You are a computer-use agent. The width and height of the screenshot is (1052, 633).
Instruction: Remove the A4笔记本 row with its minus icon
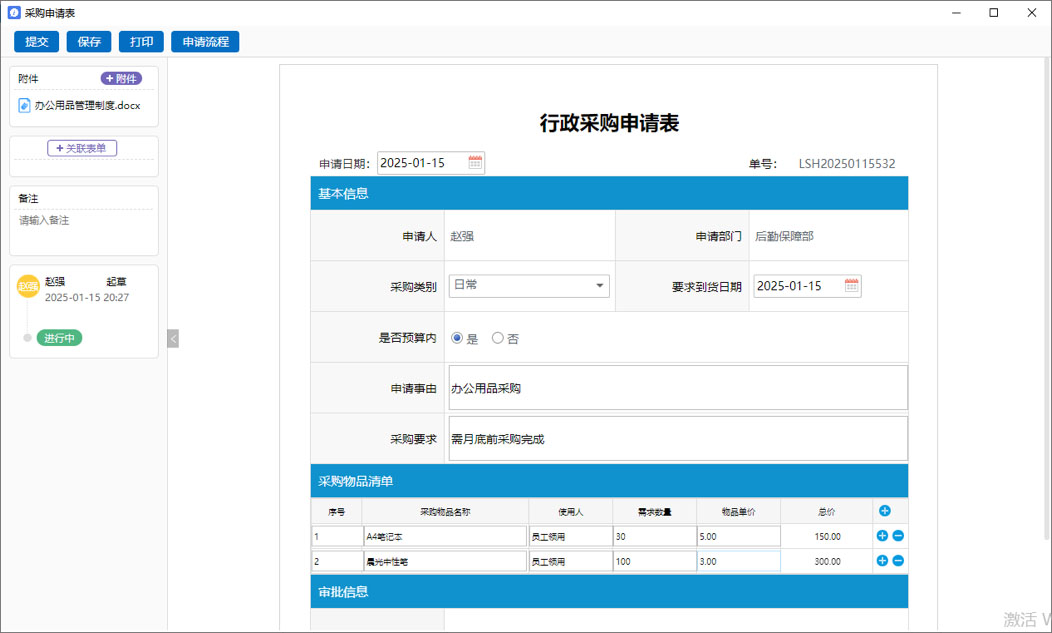898,536
